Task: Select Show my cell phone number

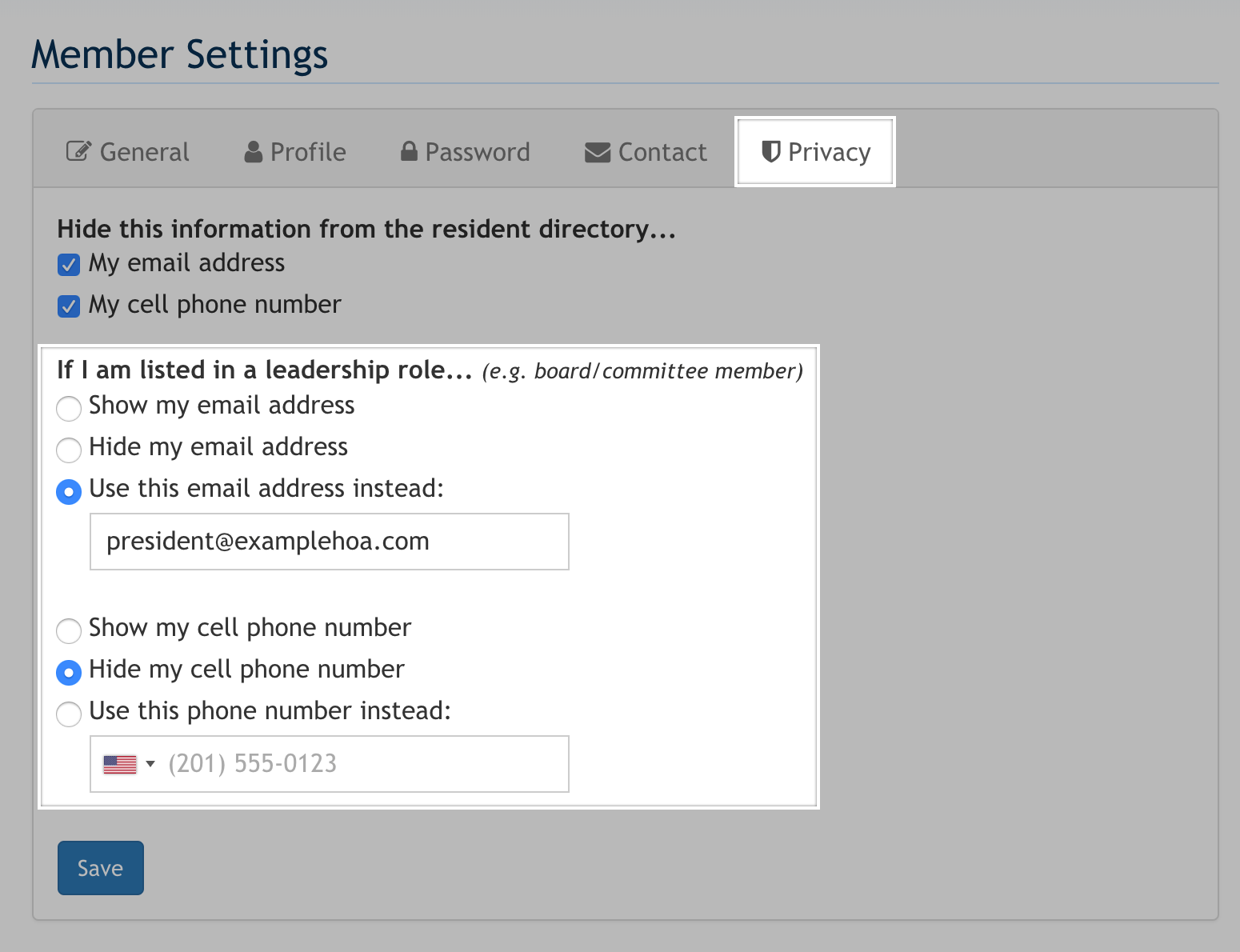Action: pyautogui.click(x=69, y=630)
